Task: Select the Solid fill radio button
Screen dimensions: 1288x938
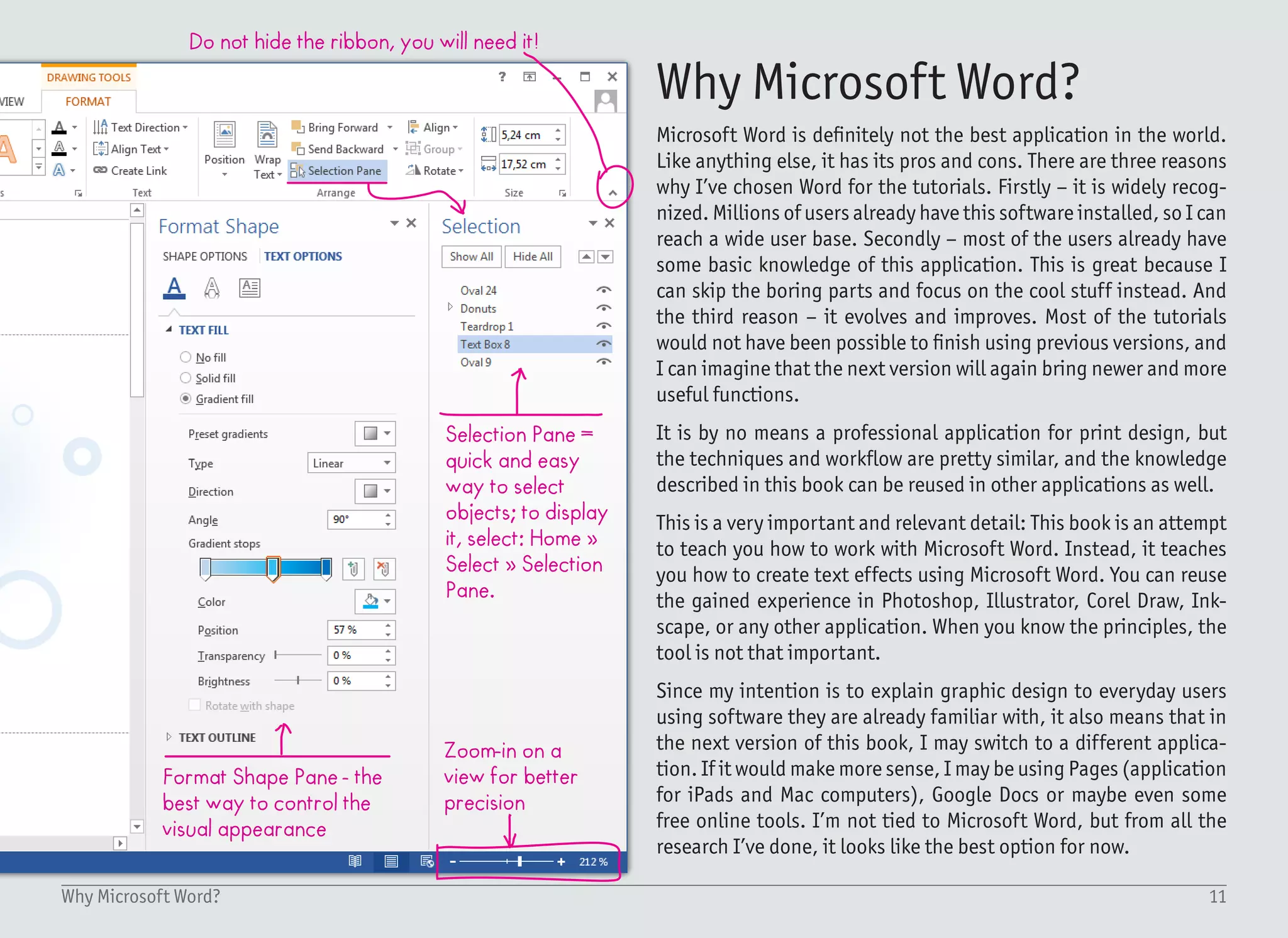Action: (x=186, y=378)
